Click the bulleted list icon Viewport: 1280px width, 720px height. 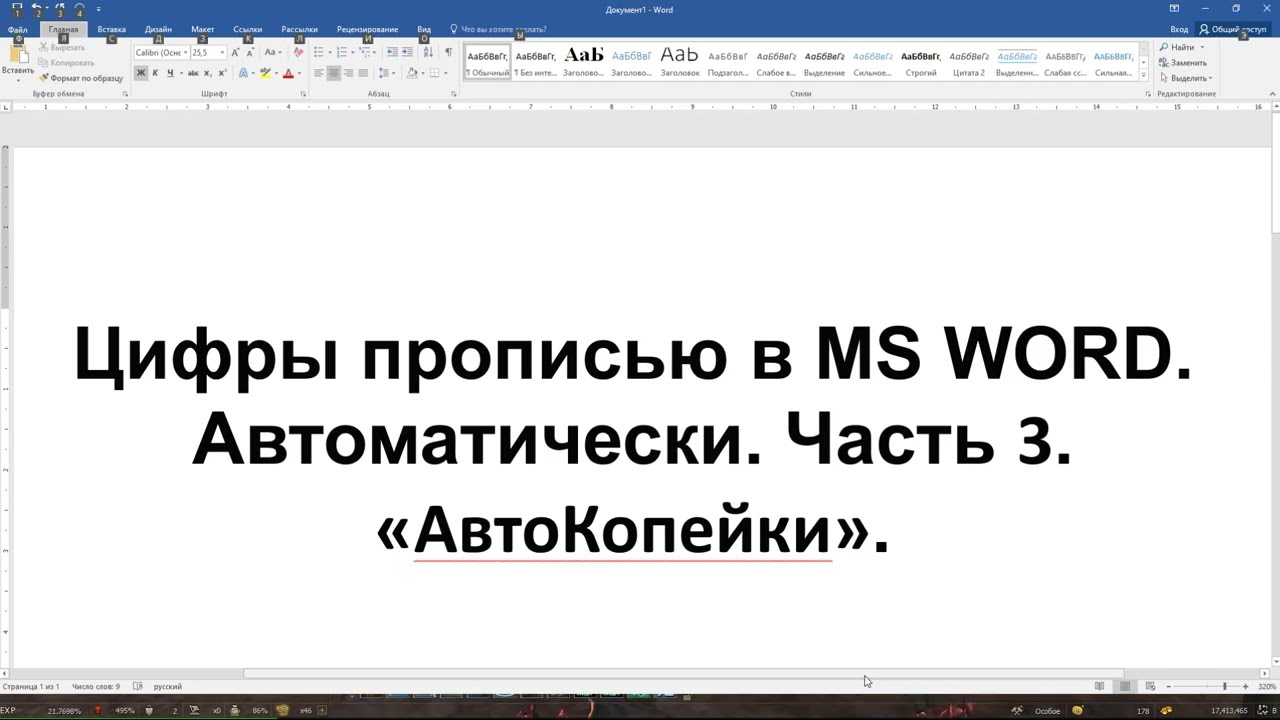click(x=319, y=52)
